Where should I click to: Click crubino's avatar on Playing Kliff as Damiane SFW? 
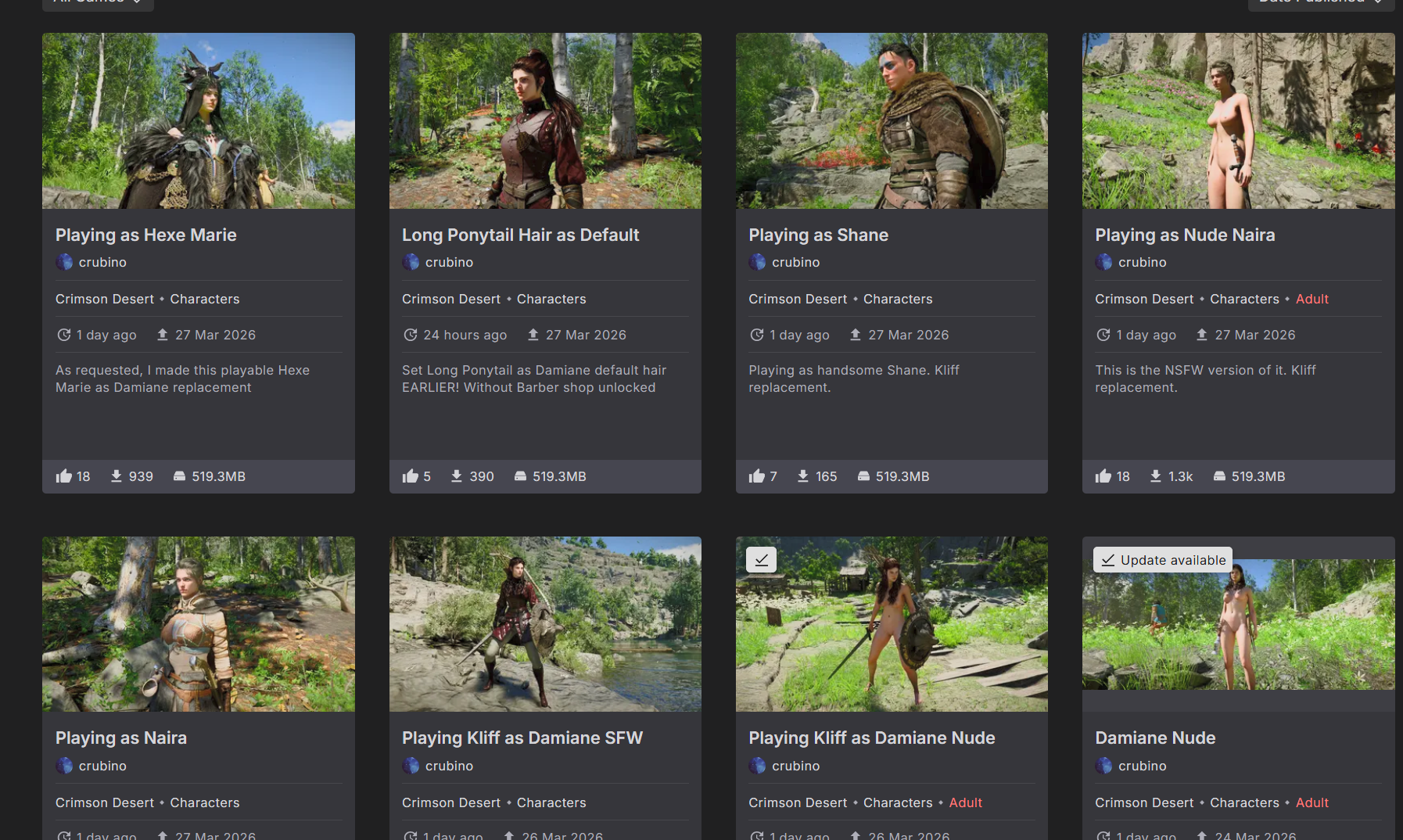(411, 766)
